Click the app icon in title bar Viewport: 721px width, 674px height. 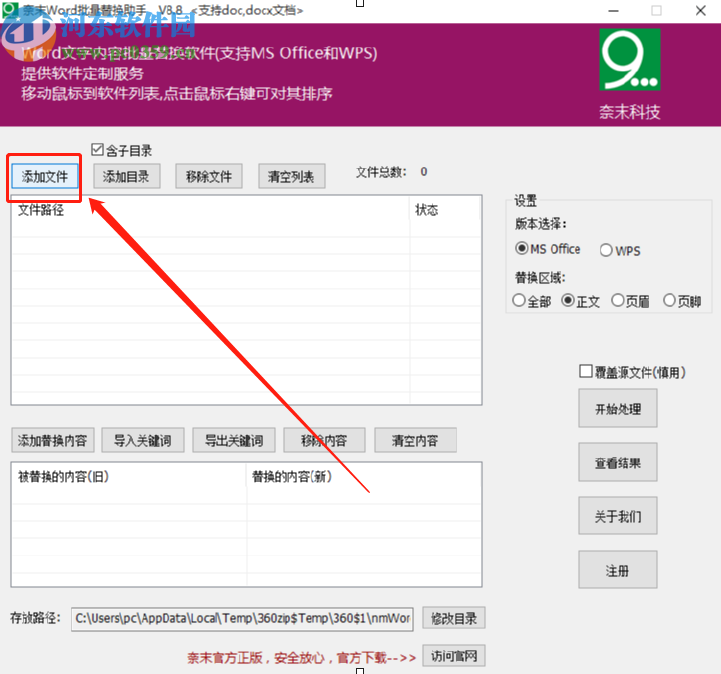[x=10, y=10]
